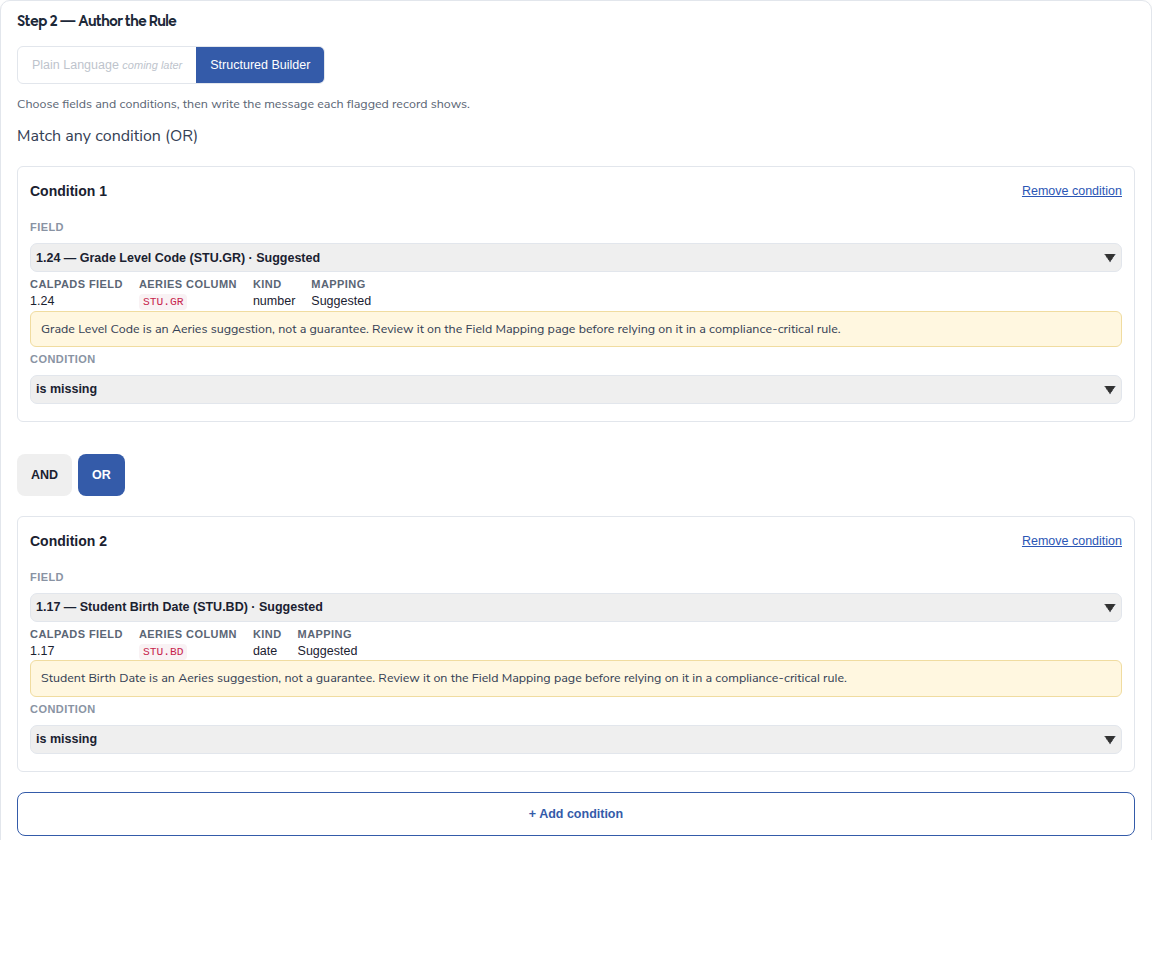Click the CALPADS field value 1.17
Image resolution: width=1152 pixels, height=969 pixels.
click(42, 651)
